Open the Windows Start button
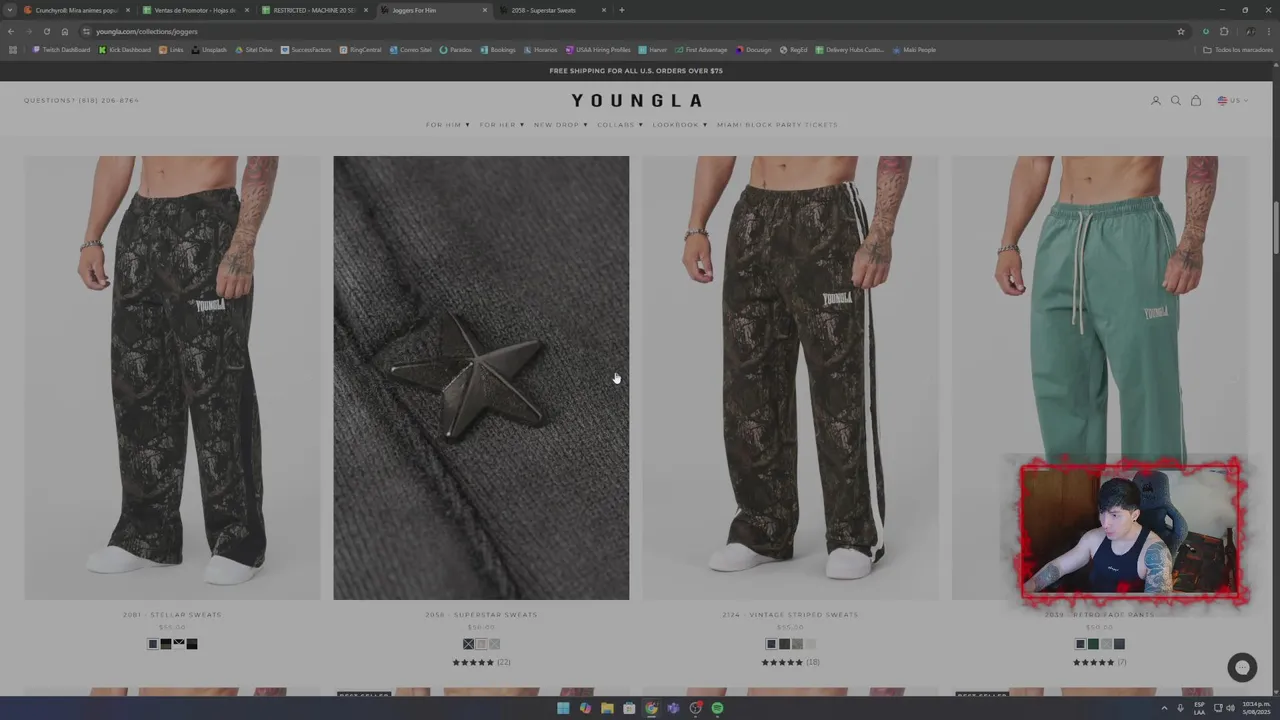Screen dimensions: 1280x720 pyautogui.click(x=563, y=708)
